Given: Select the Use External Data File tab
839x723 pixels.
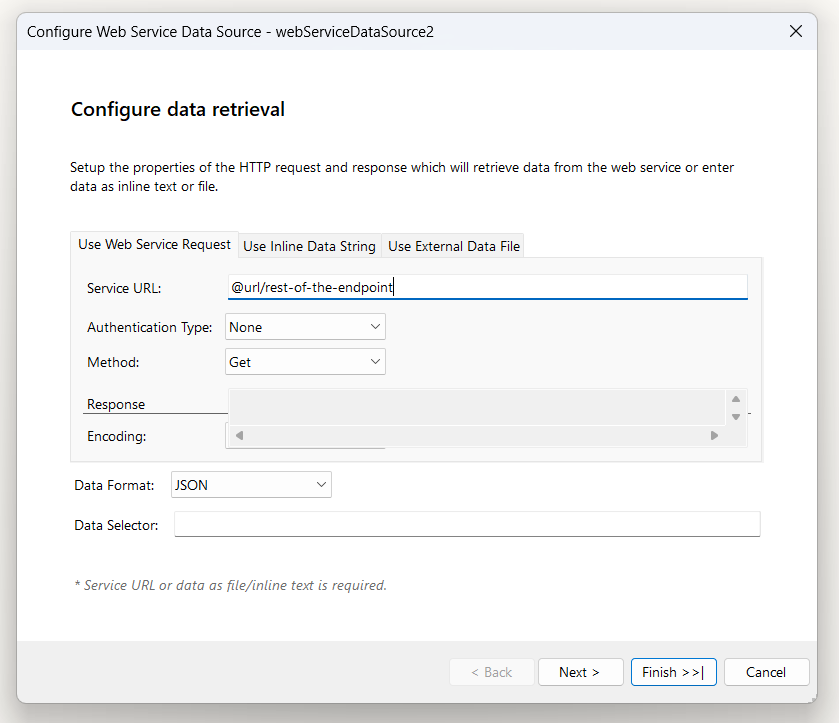Looking at the screenshot, I should [x=453, y=246].
